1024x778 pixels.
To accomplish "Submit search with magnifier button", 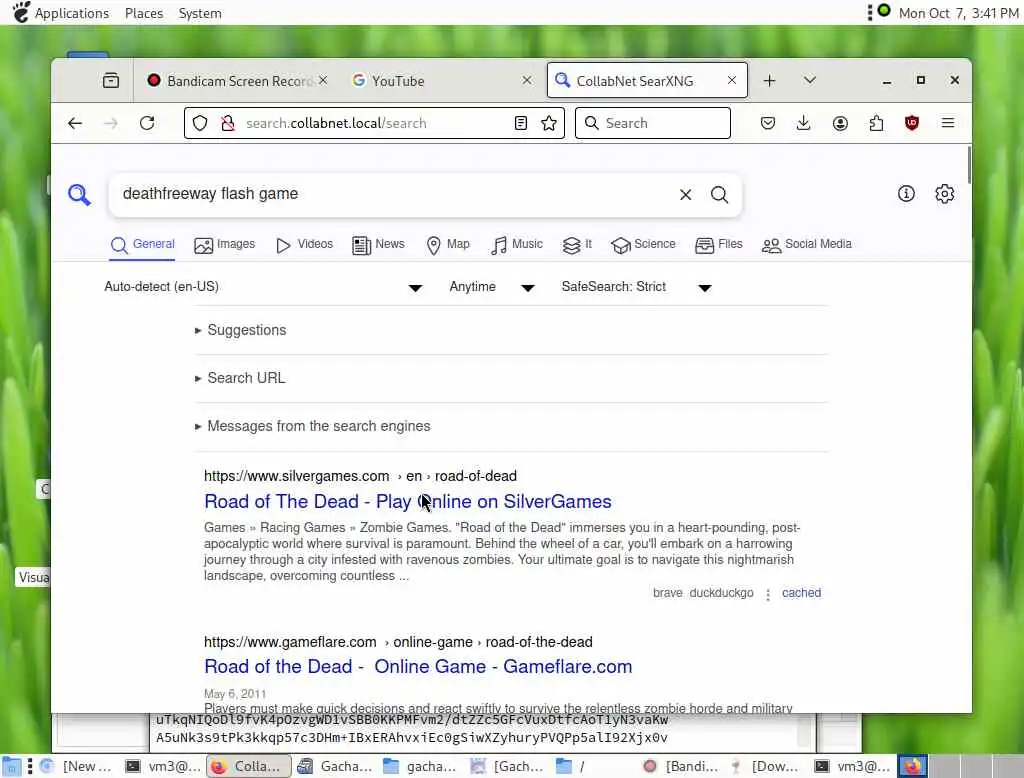I will coord(720,195).
